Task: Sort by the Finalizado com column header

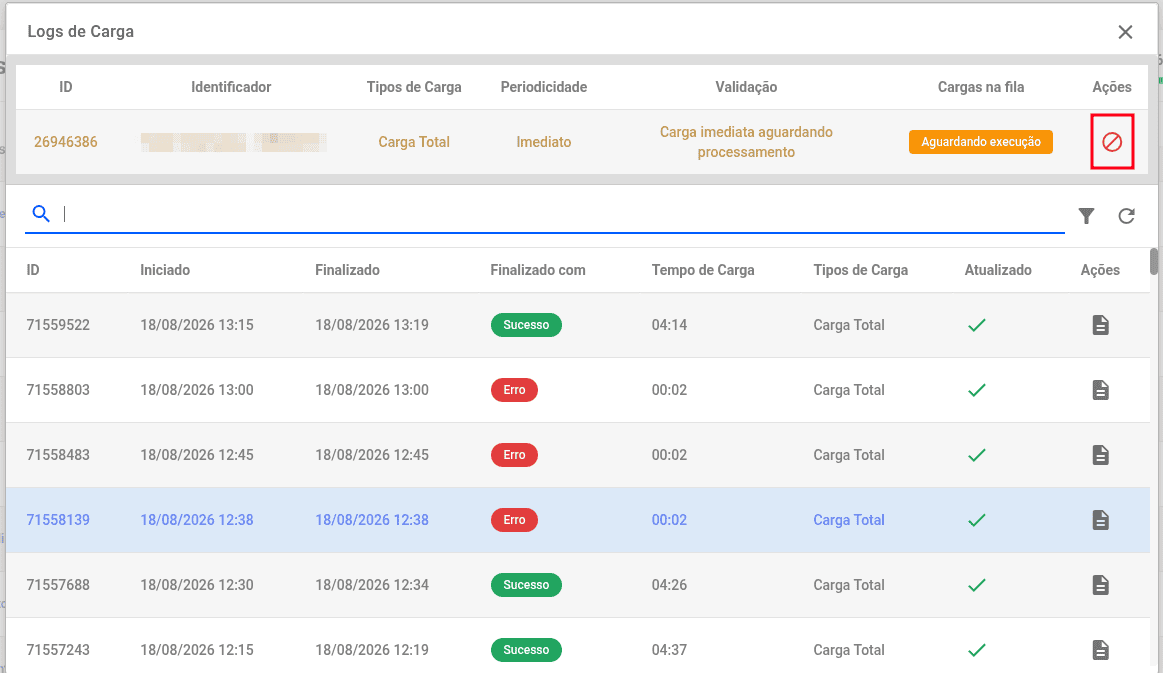Action: coord(538,270)
